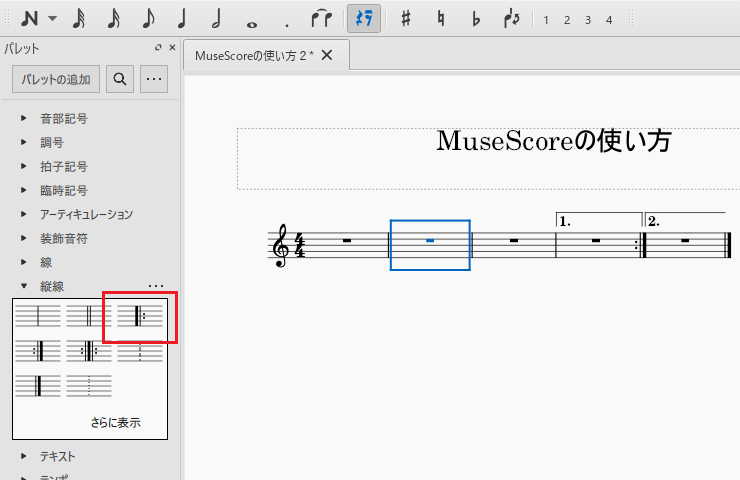Apply the flat accidental
Viewport: 740px width, 480px height.
(476, 19)
